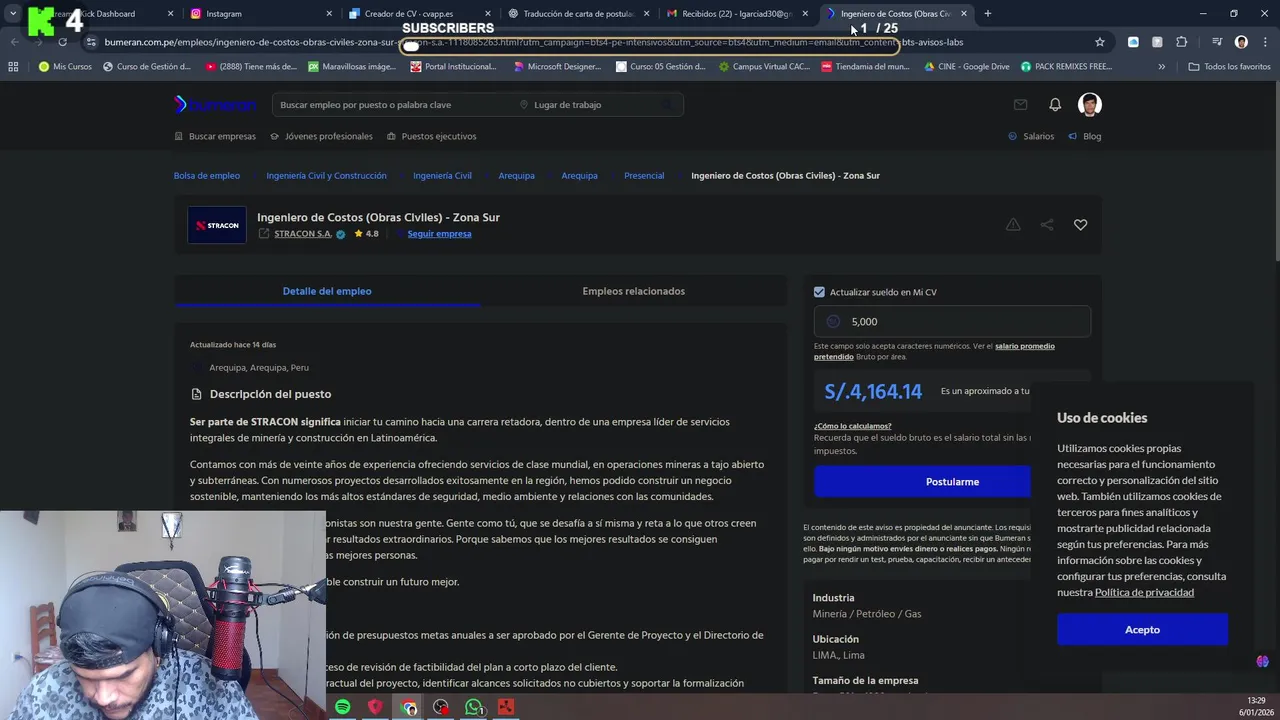Screen dimensions: 1280x720
Task: Open Tiendamia del mundo bookmark
Action: [865, 67]
